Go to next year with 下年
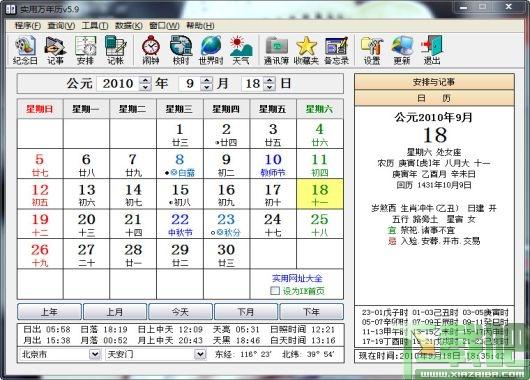 point(312,312)
